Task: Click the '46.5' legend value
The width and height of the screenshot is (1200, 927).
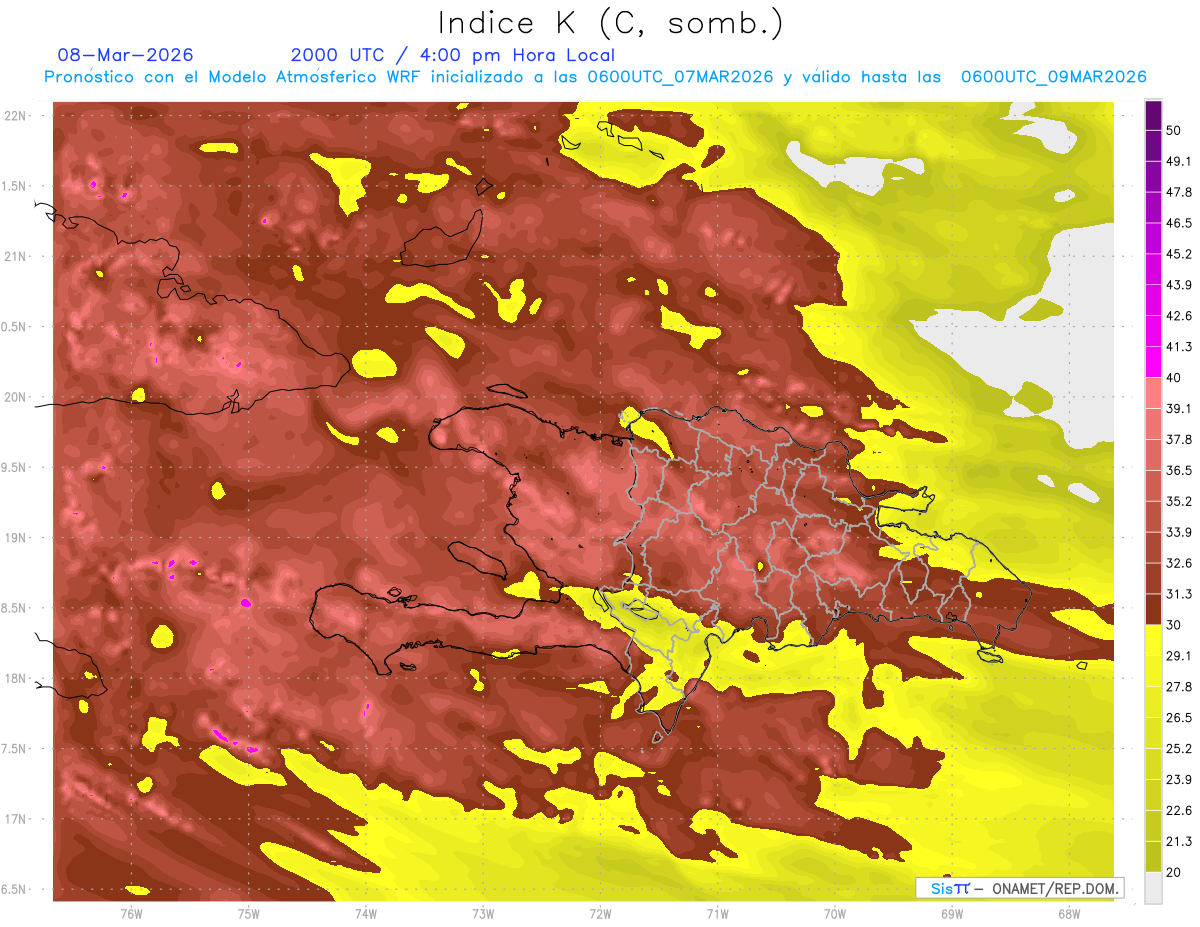Action: (x=1178, y=223)
